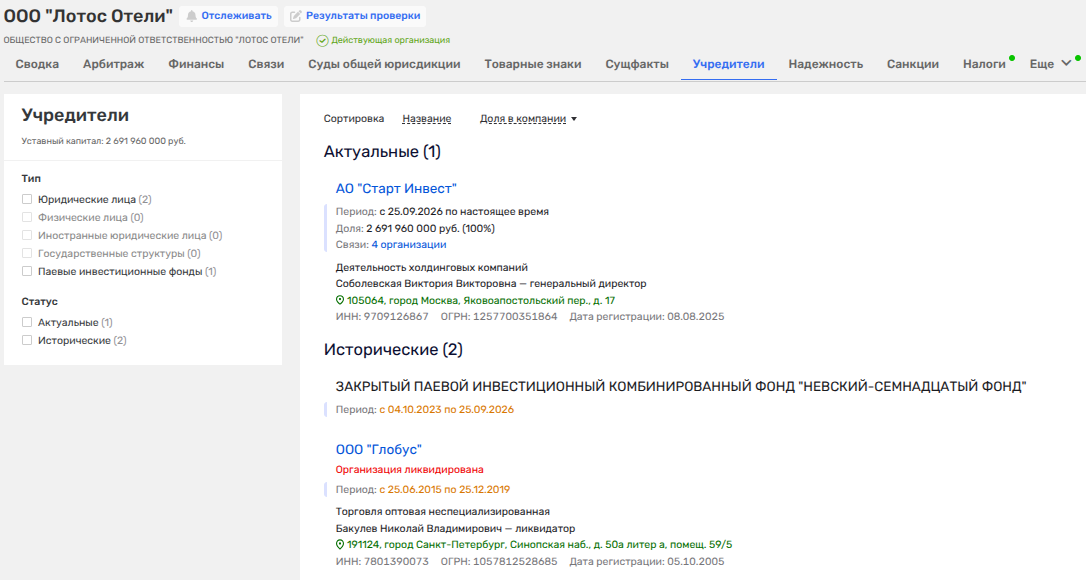Follow the 4 организации connections link
The height and width of the screenshot is (580, 1086).
pyautogui.click(x=409, y=245)
